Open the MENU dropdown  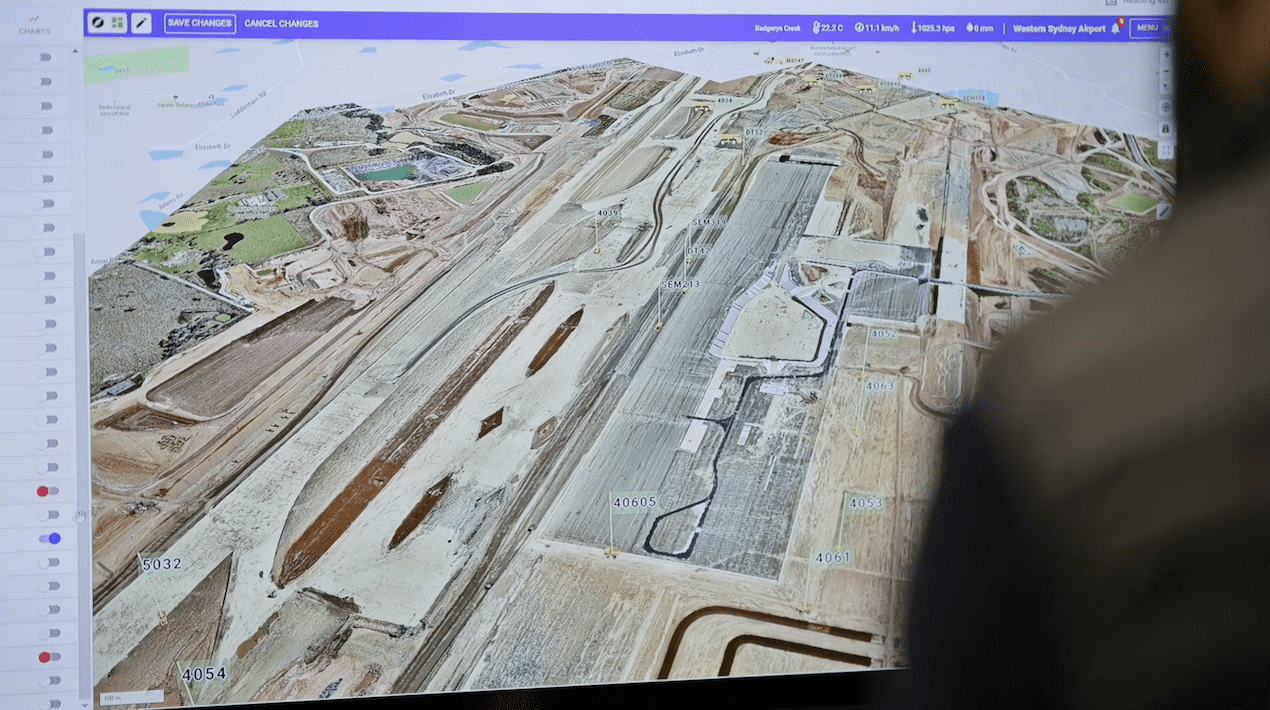(x=1148, y=28)
